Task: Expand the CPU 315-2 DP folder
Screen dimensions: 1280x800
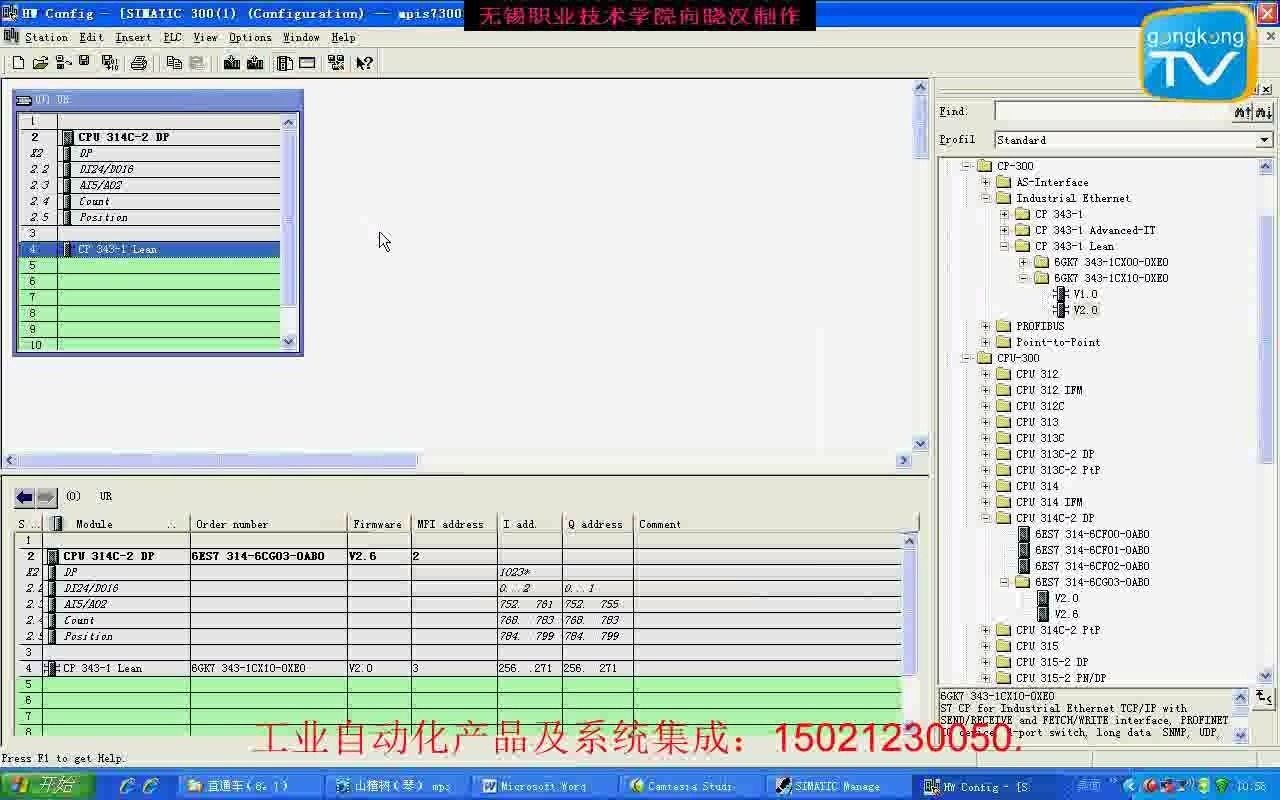Action: (x=986, y=662)
